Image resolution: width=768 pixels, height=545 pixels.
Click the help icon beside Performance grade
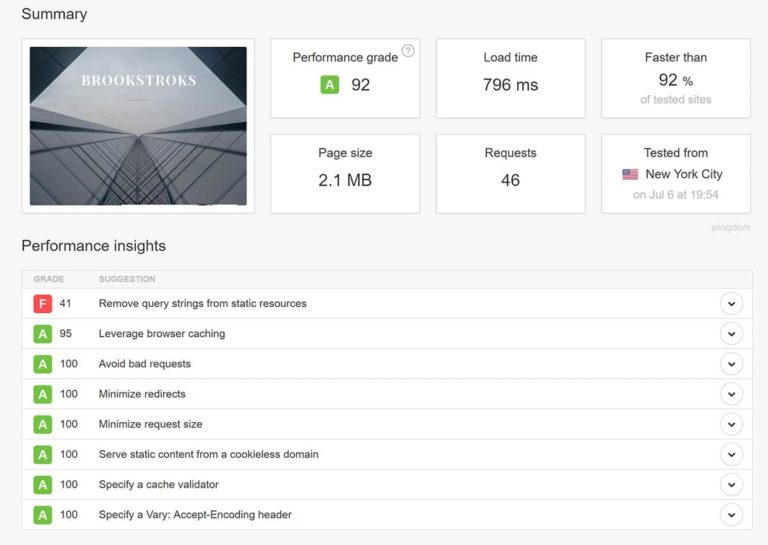[x=408, y=51]
